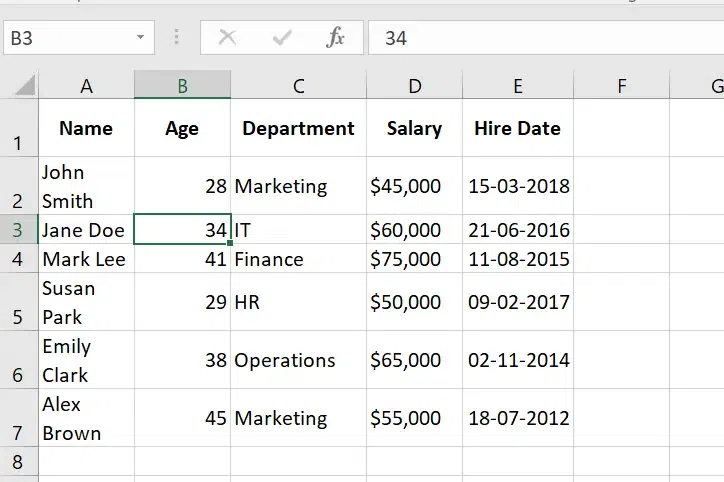Select the Mark Lee cell
Screen dimensions: 724x482
pyautogui.click(x=86, y=259)
